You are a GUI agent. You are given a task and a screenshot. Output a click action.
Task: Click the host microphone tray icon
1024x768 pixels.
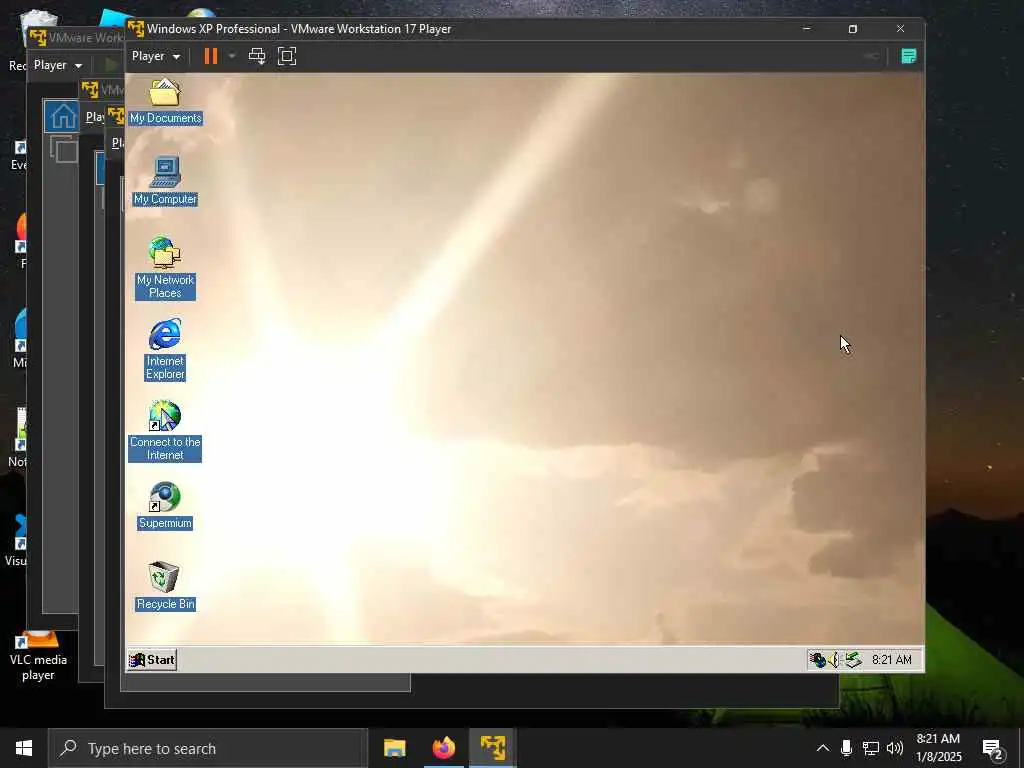click(x=846, y=748)
